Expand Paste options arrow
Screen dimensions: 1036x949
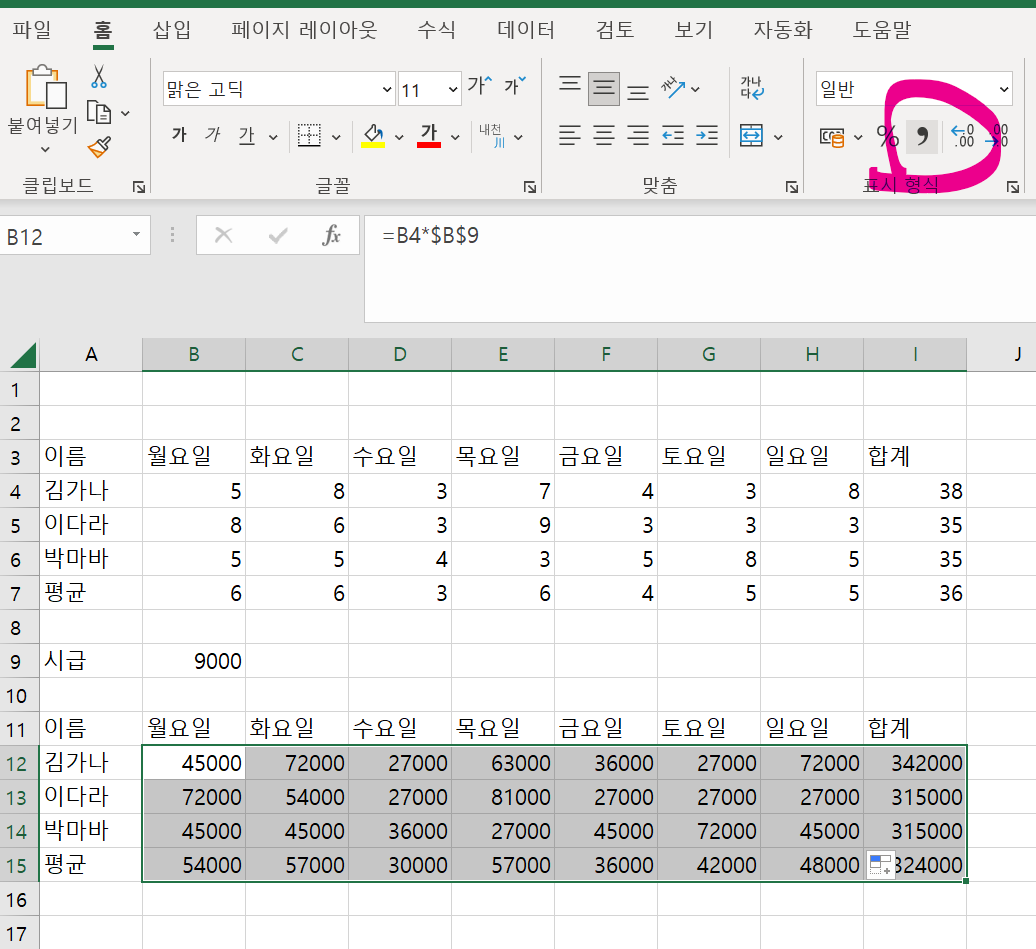tap(45, 149)
